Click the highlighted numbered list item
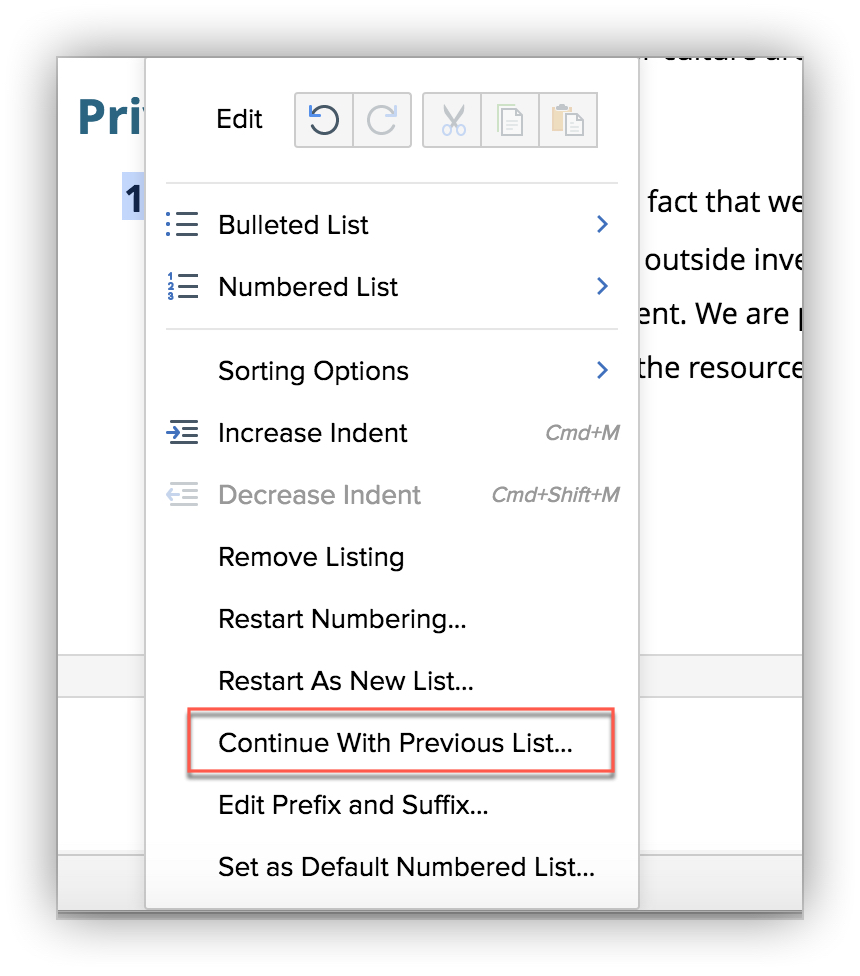860x976 pixels. (x=131, y=197)
